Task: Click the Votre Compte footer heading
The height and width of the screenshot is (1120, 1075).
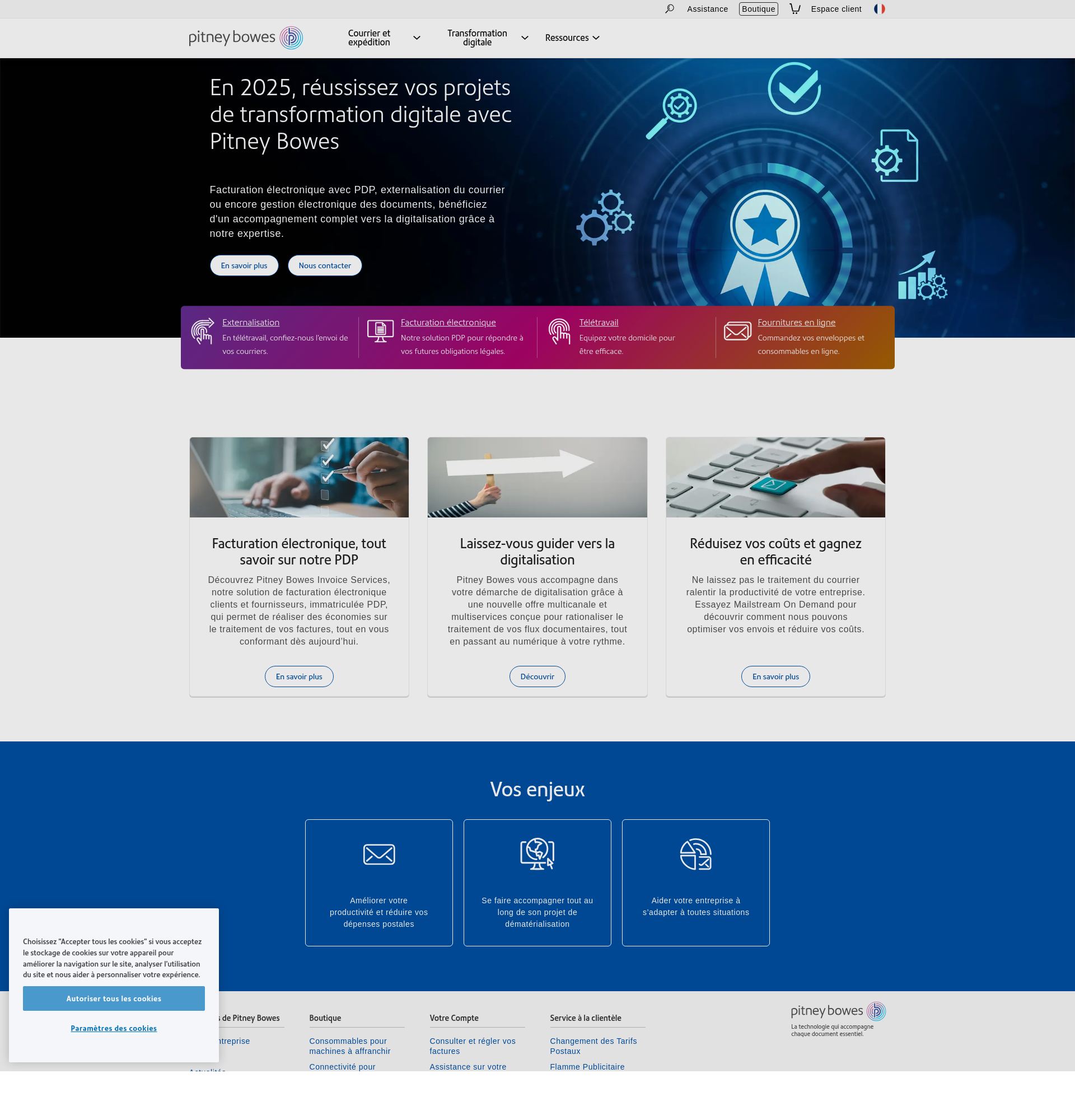Action: (x=454, y=1018)
